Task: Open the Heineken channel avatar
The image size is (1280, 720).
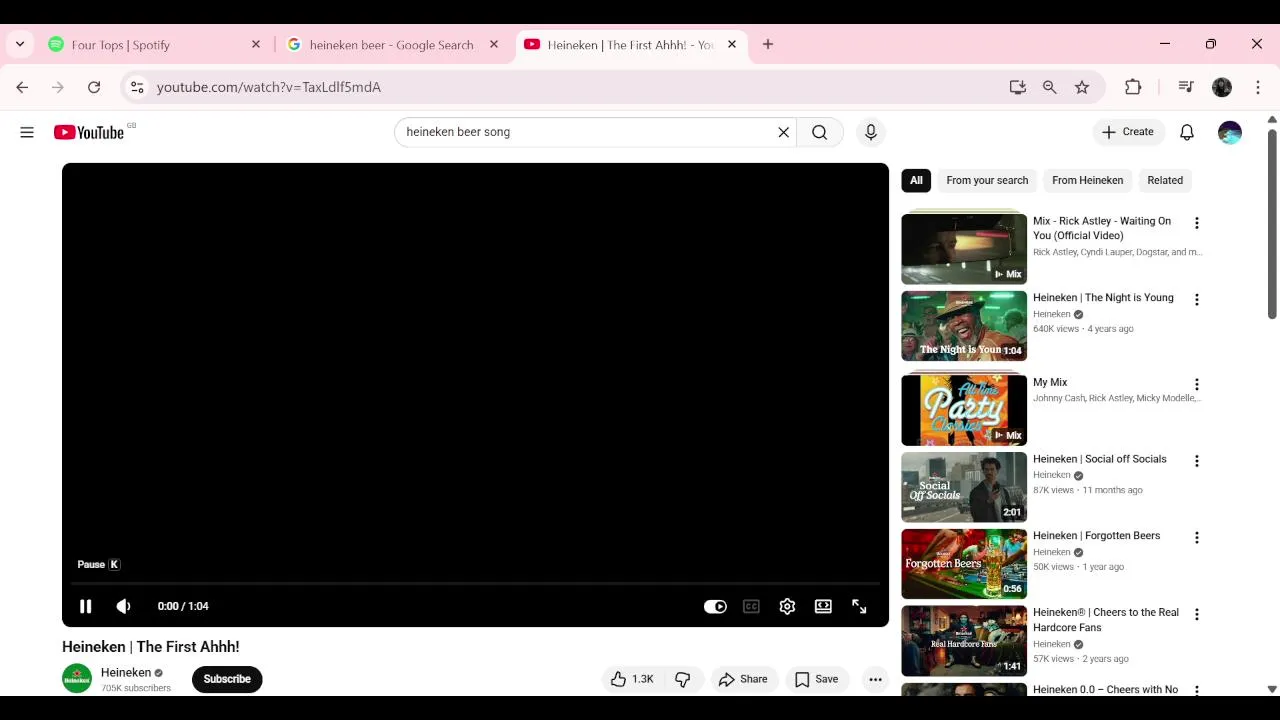Action: pos(77,679)
